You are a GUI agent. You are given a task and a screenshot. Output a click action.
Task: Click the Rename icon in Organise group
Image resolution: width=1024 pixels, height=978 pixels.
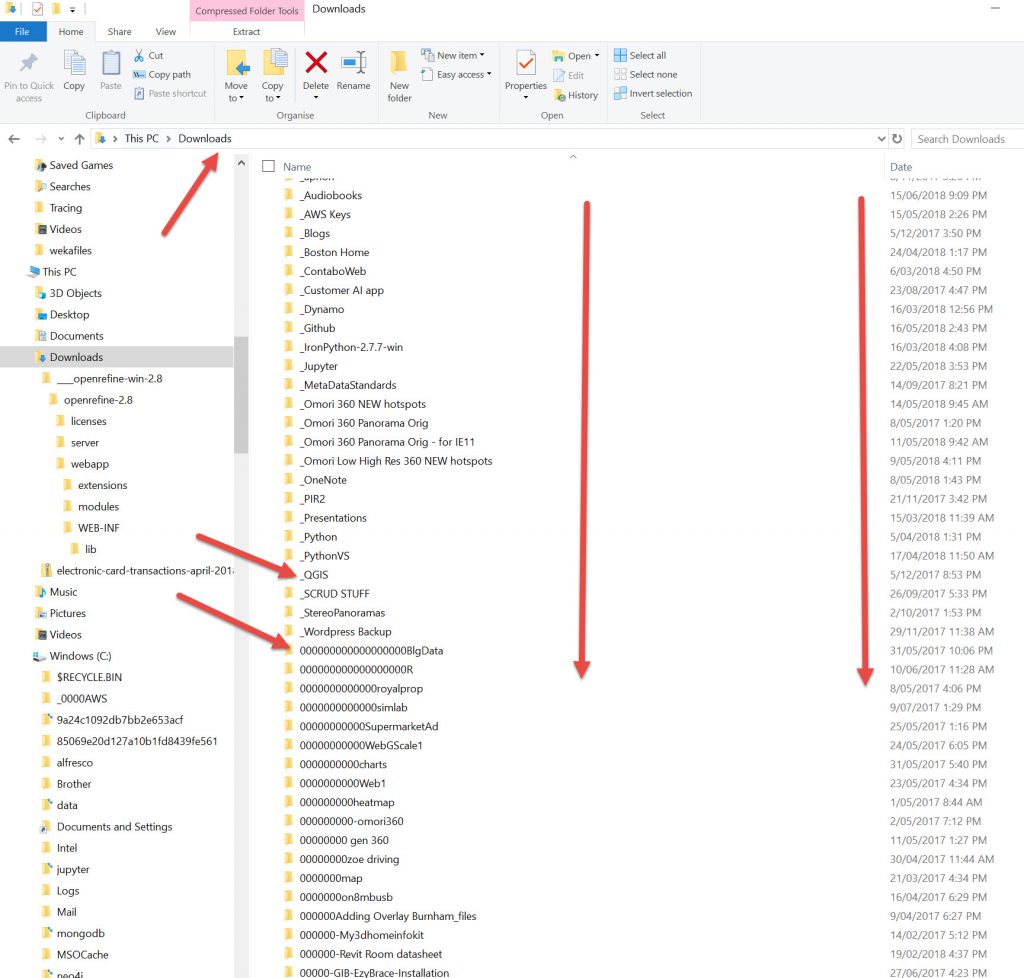click(353, 66)
